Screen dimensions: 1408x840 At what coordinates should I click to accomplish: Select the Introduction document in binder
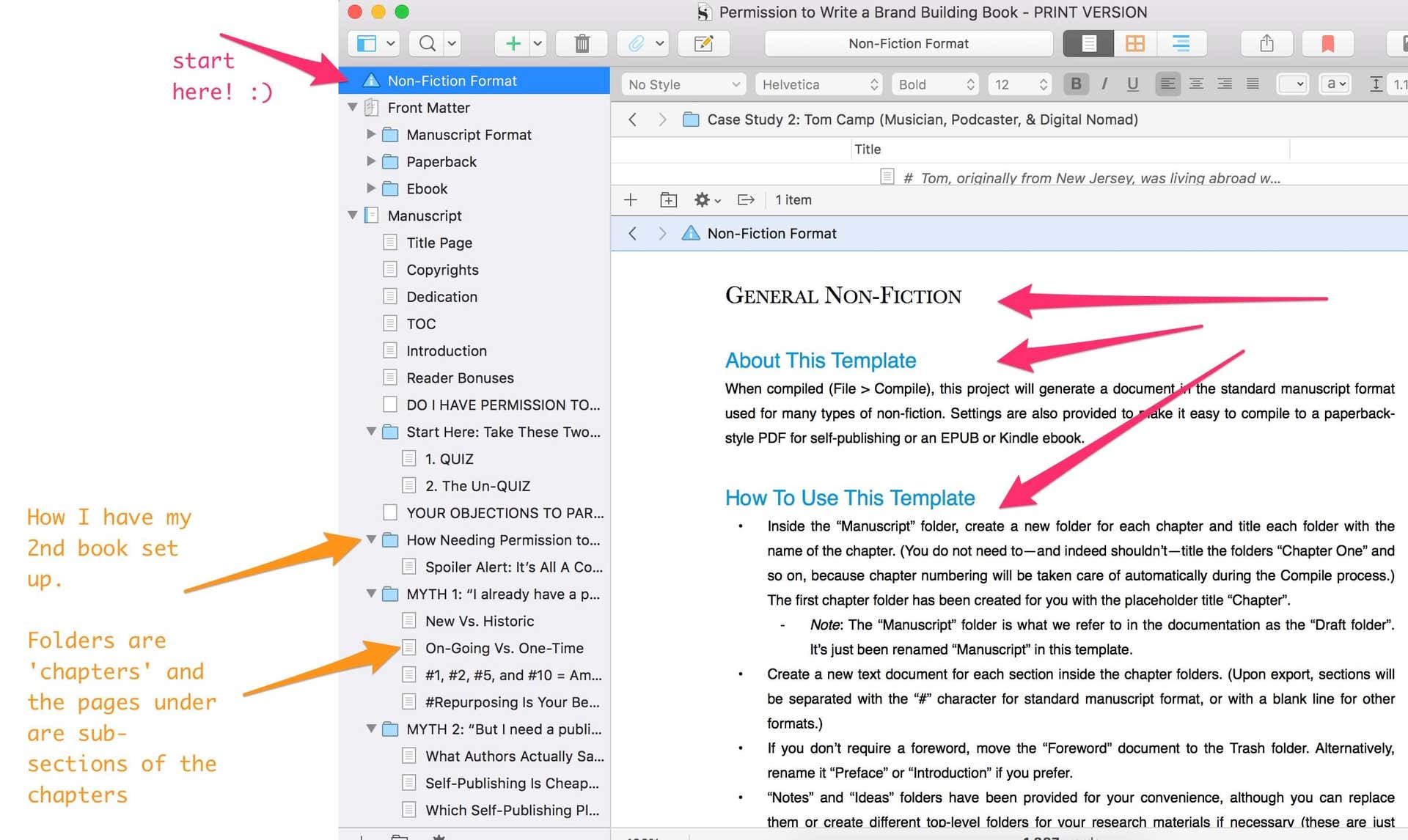point(446,351)
